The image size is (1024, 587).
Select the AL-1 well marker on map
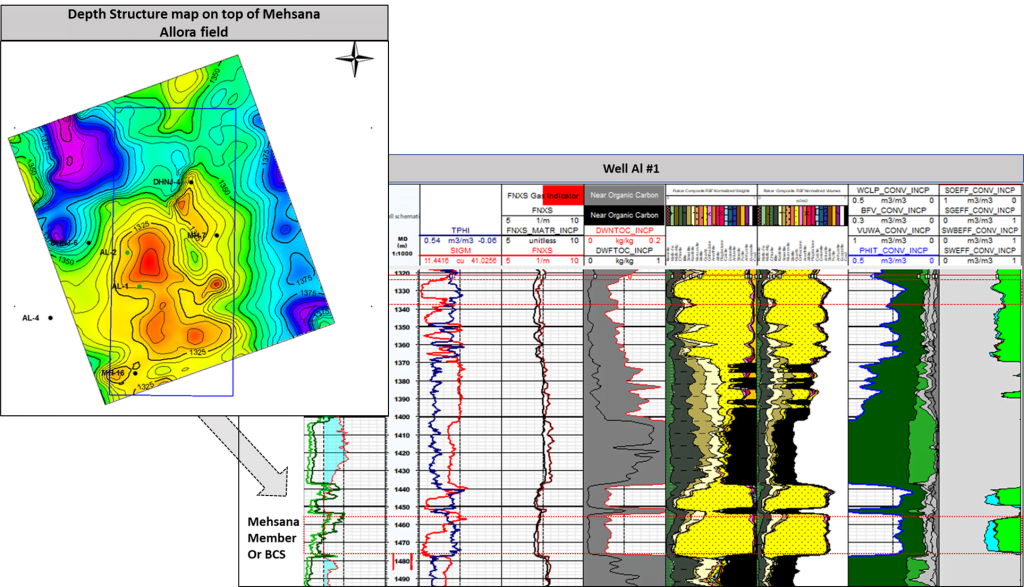141,287
